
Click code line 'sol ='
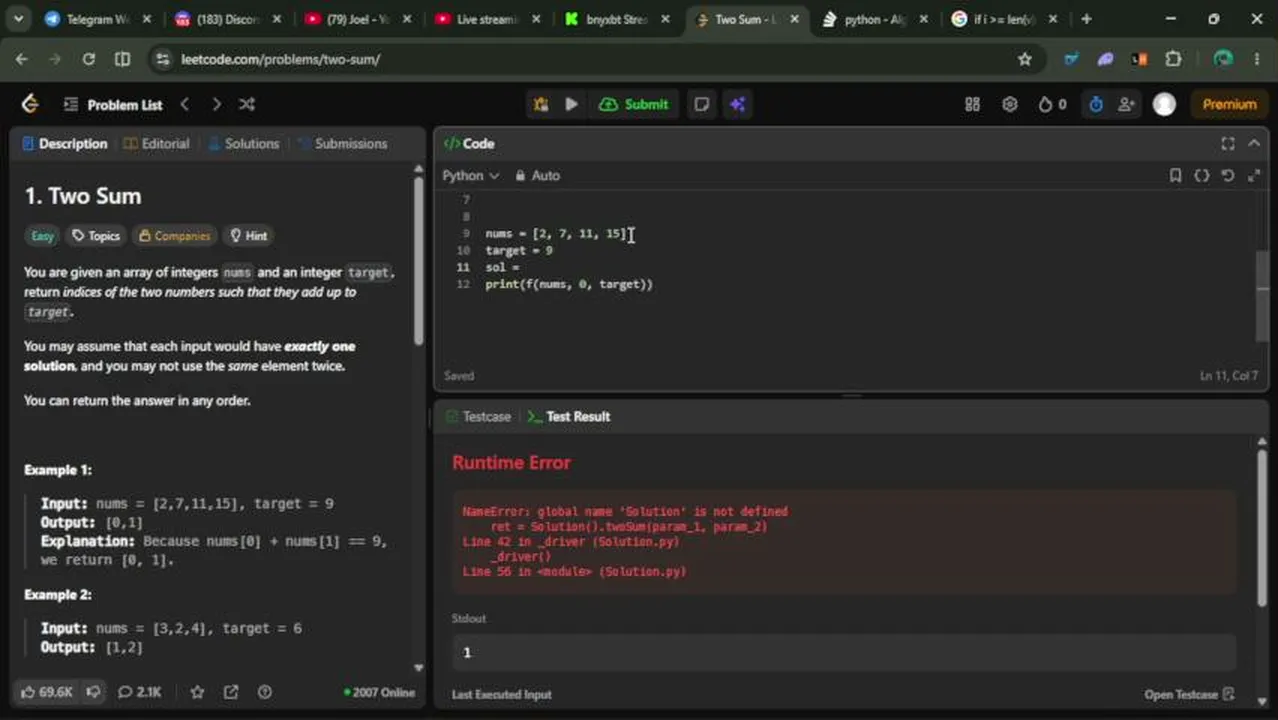click(502, 267)
